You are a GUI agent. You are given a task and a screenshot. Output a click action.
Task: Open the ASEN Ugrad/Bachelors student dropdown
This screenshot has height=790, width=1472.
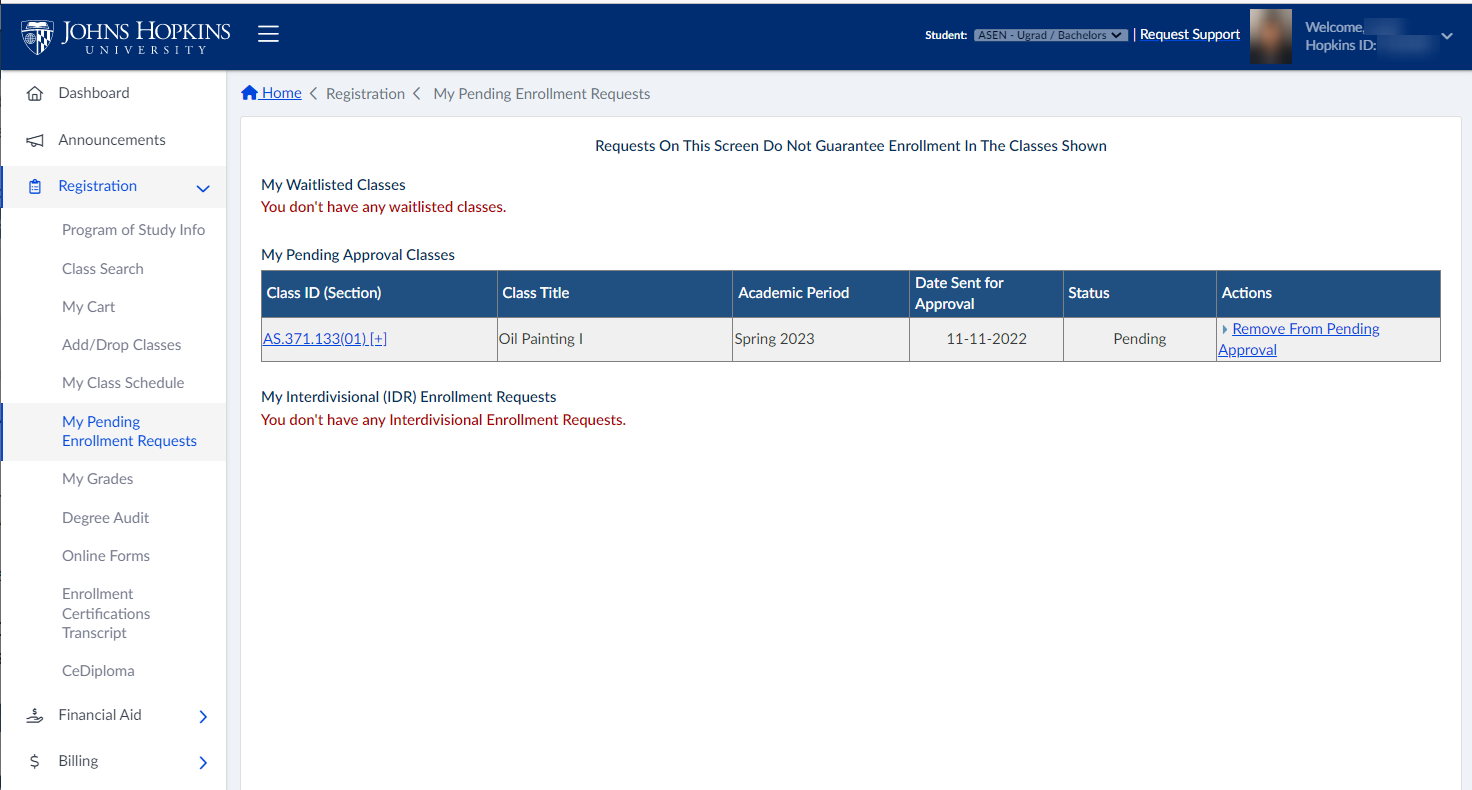click(x=1050, y=35)
